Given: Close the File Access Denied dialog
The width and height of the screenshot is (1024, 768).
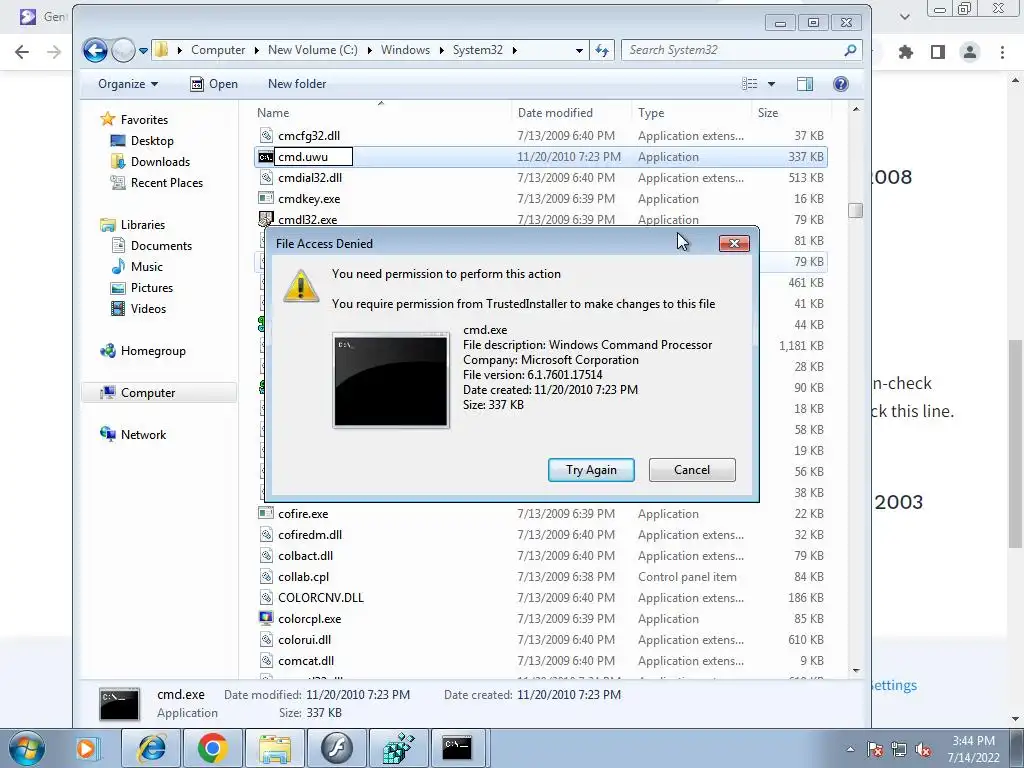Looking at the screenshot, I should [734, 244].
